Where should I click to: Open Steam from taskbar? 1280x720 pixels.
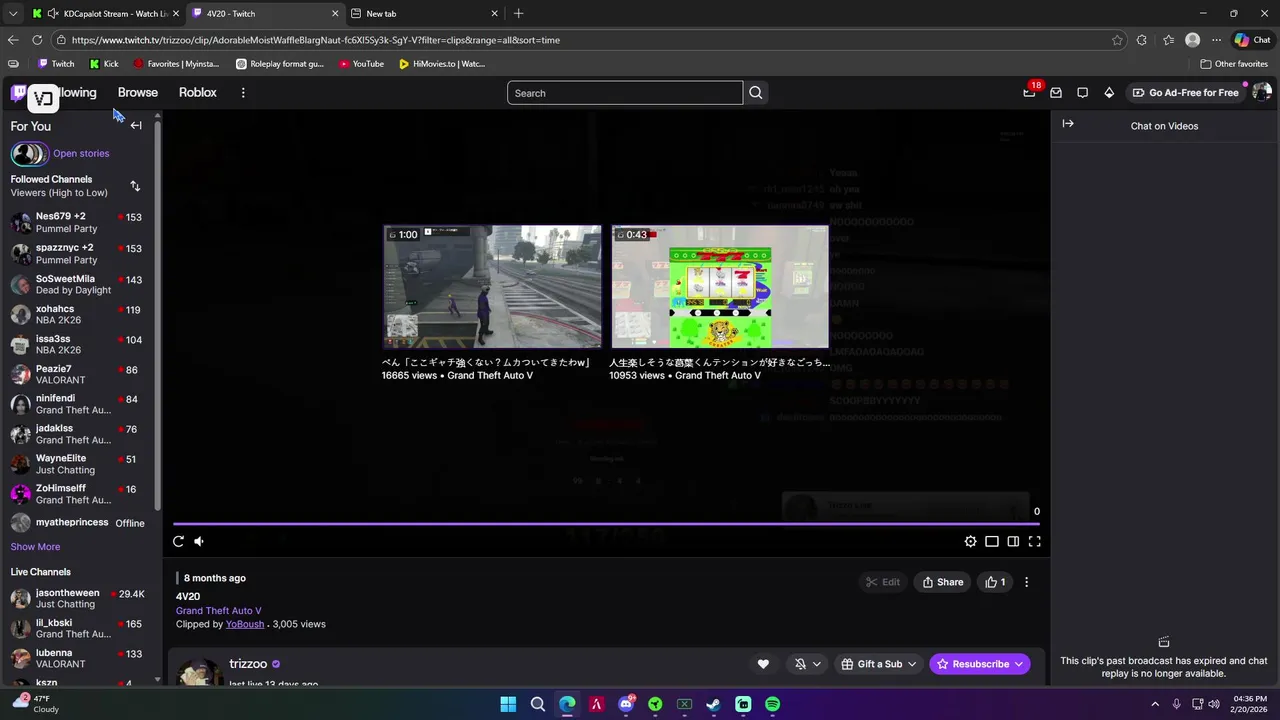click(713, 704)
